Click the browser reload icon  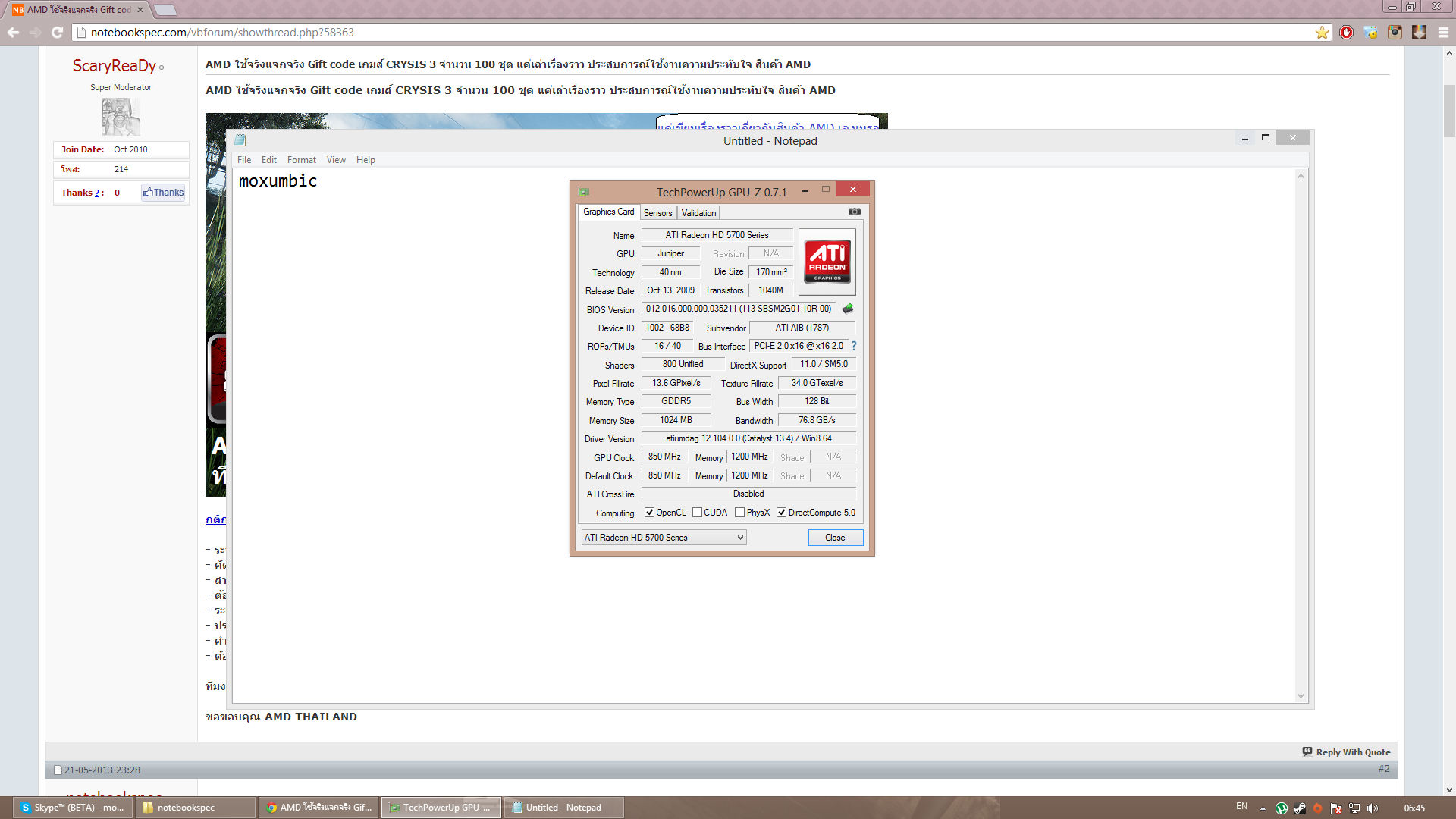57,33
